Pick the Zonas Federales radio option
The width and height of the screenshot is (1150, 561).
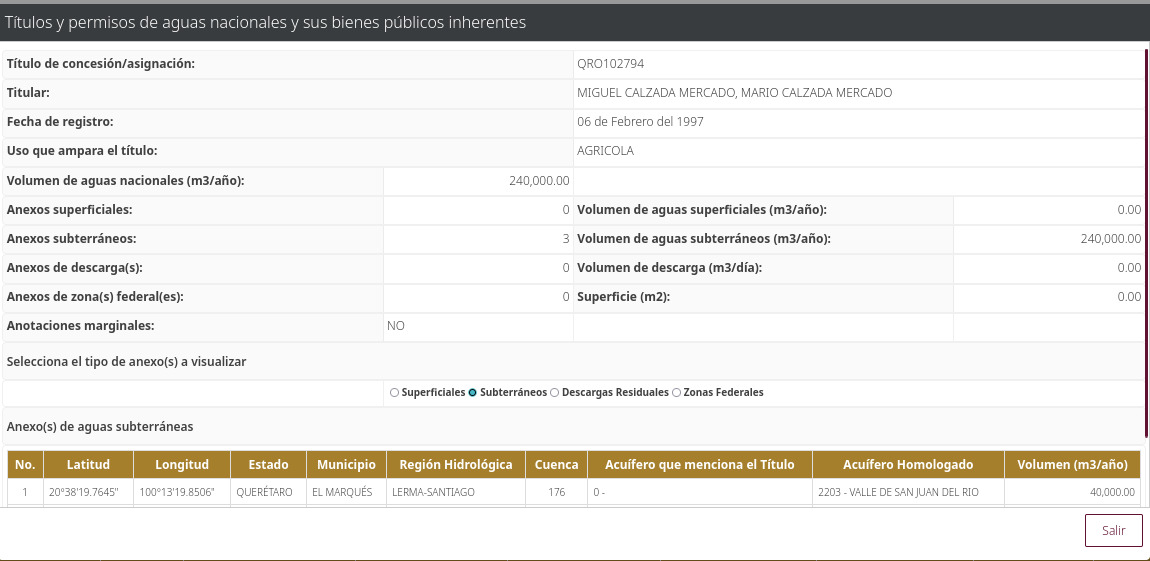coord(677,393)
